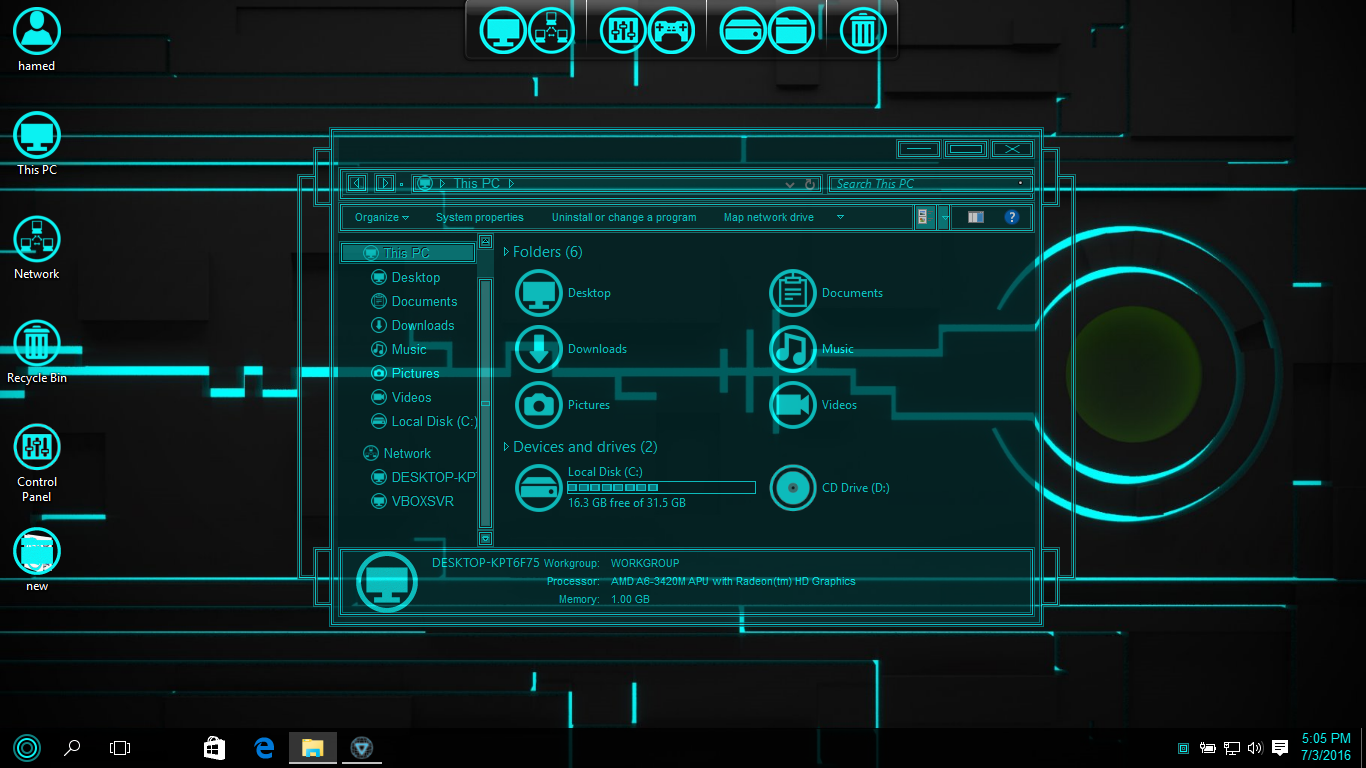The image size is (1366, 768).
Task: Click the Help question mark icon
Action: click(1011, 217)
